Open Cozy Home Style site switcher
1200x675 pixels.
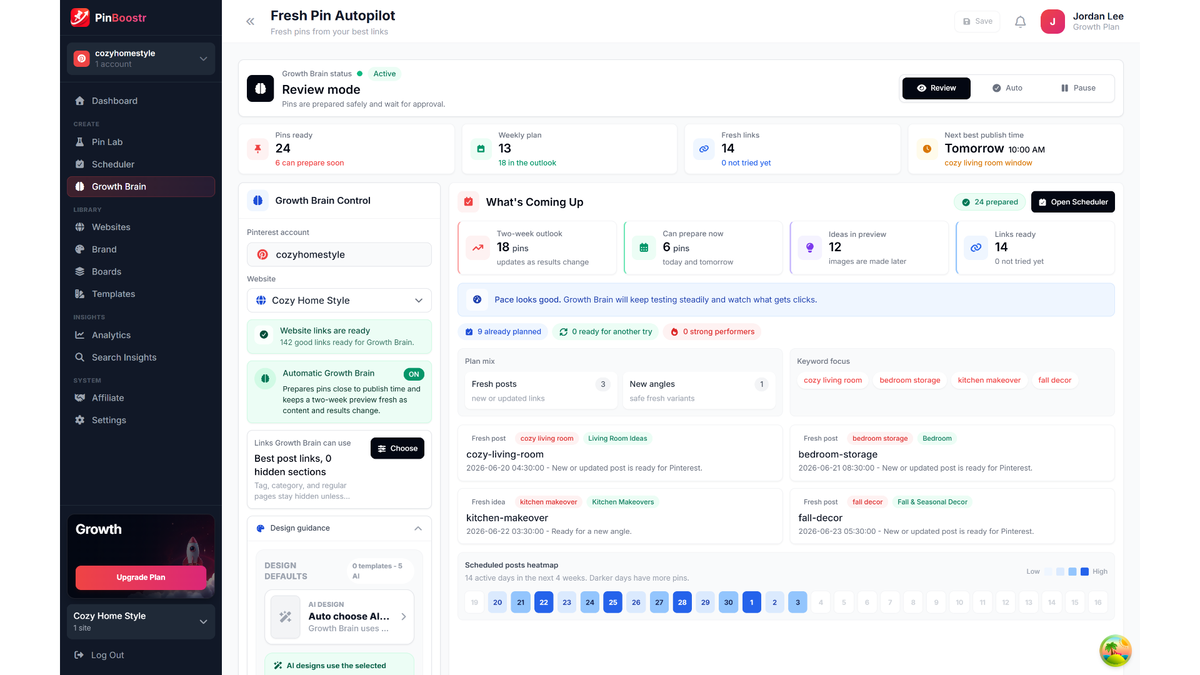141,621
